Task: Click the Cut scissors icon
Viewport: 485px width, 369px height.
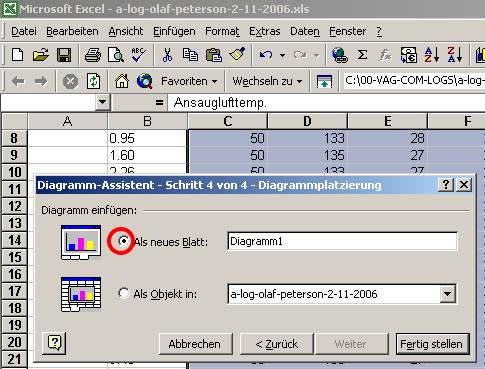Action: point(167,55)
